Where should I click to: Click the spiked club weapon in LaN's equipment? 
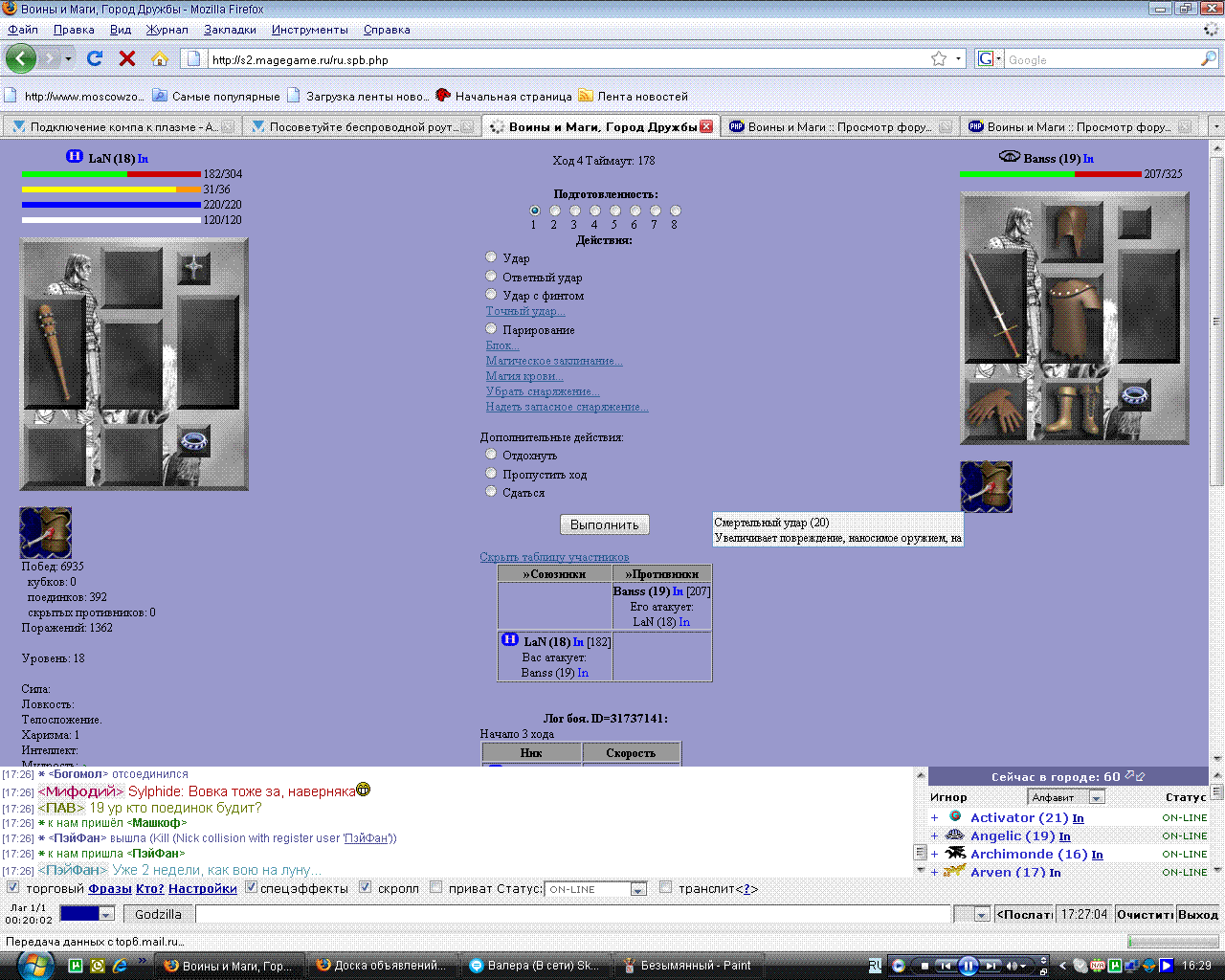pos(56,352)
